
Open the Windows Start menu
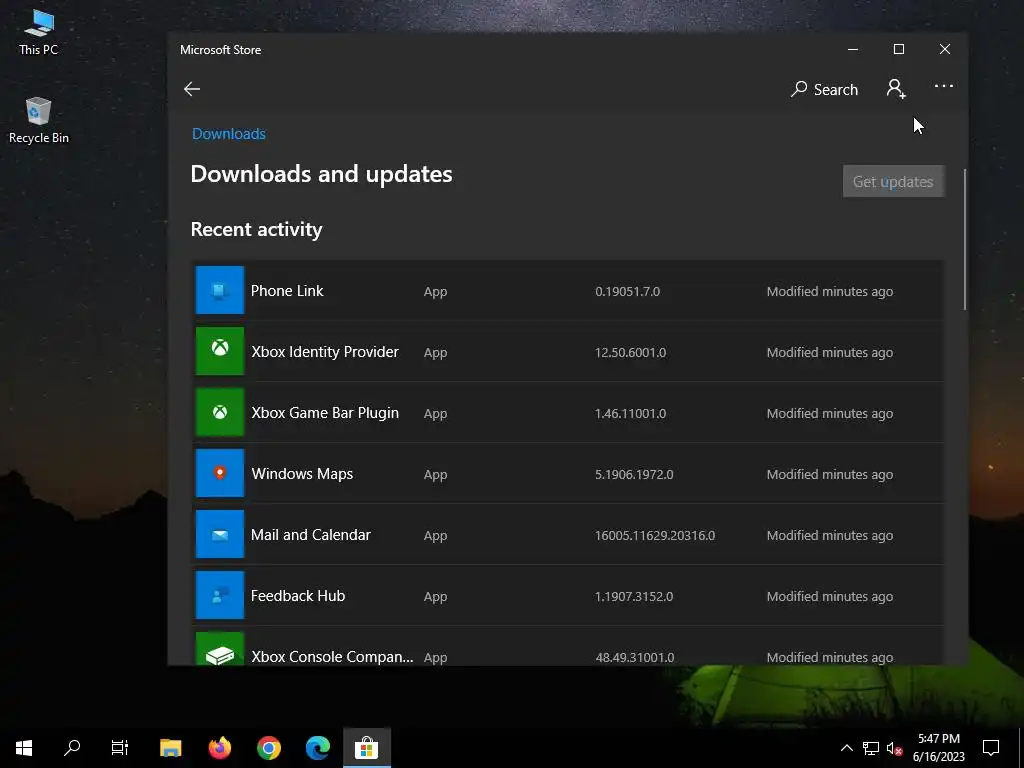[x=24, y=748]
